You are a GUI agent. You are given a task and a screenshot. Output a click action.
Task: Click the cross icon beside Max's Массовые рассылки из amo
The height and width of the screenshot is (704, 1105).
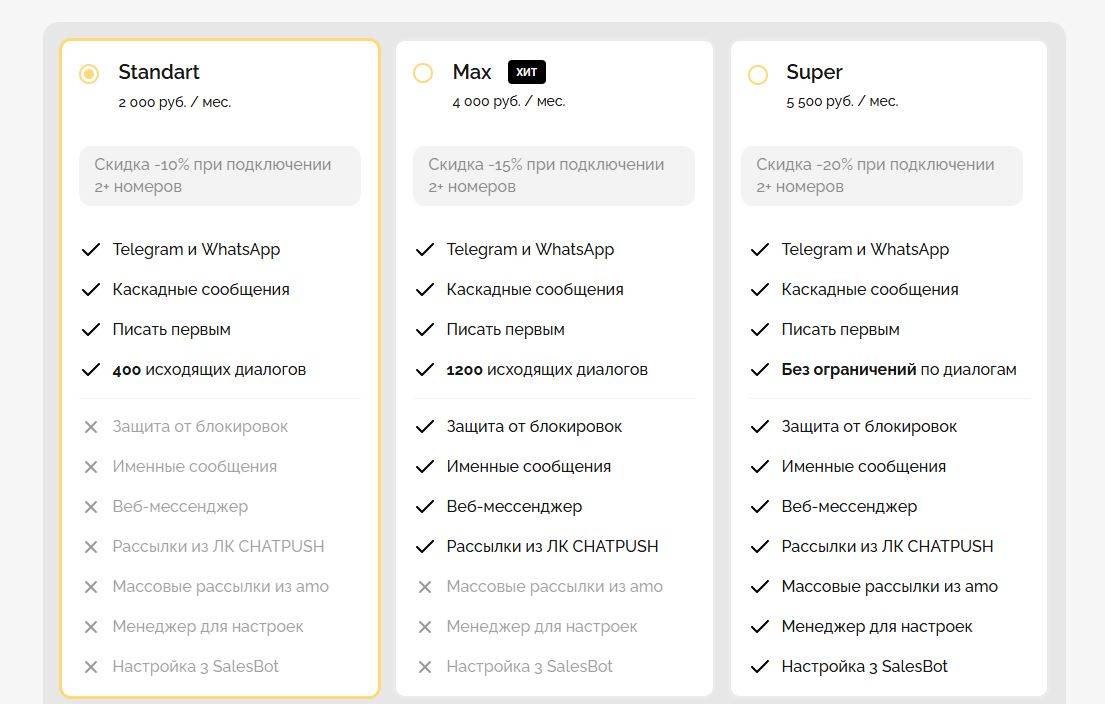tap(425, 587)
